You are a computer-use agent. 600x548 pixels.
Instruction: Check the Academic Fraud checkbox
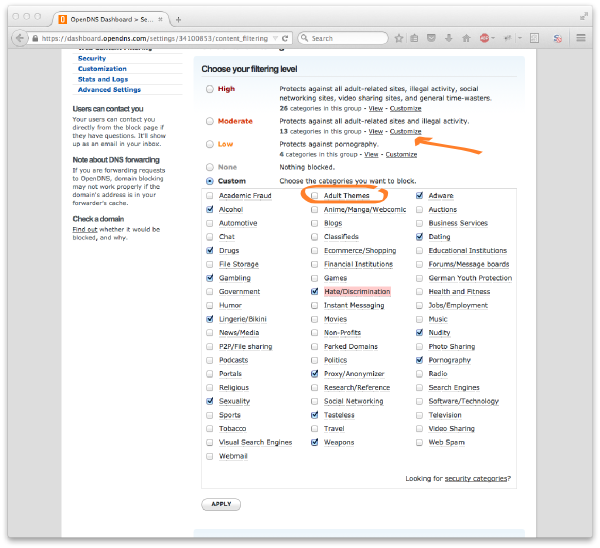(210, 196)
